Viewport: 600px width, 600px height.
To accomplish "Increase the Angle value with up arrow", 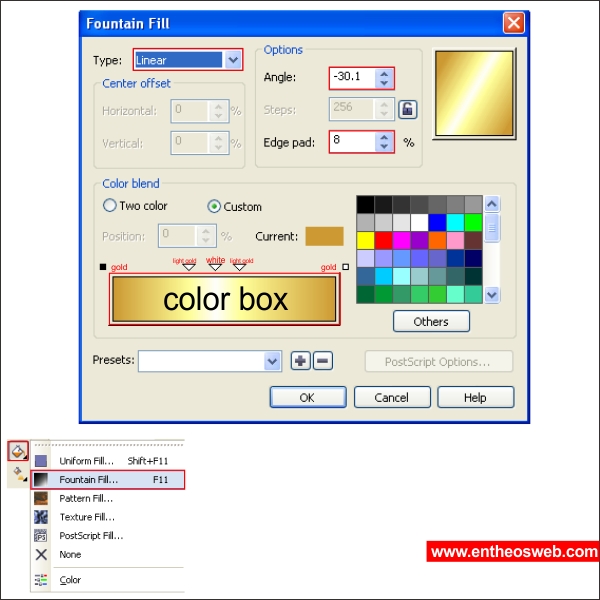I will click(385, 72).
